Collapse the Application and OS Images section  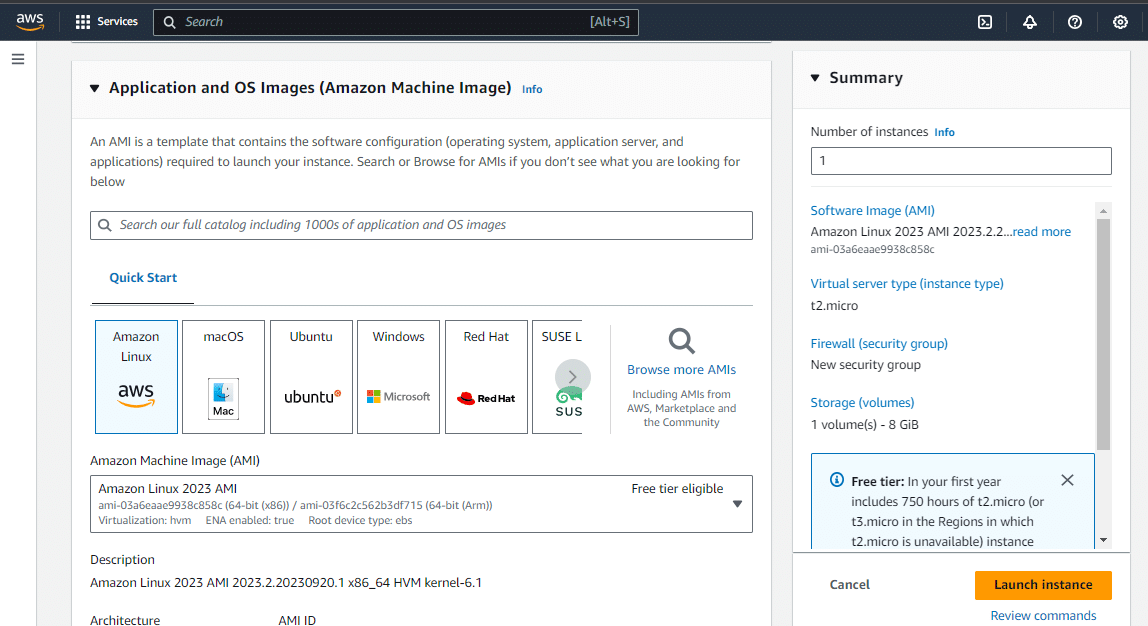point(94,87)
